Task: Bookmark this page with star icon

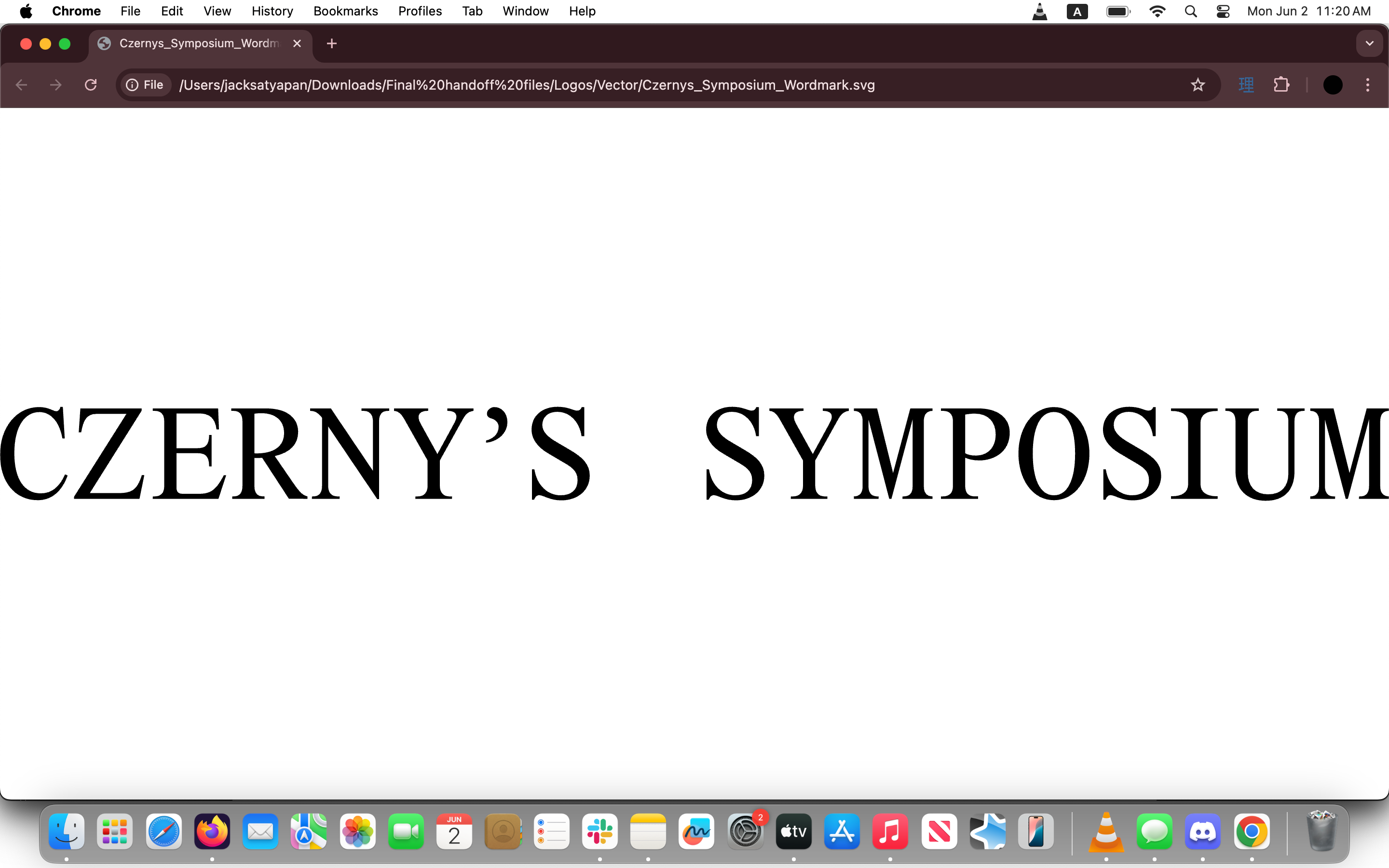Action: click(x=1198, y=85)
